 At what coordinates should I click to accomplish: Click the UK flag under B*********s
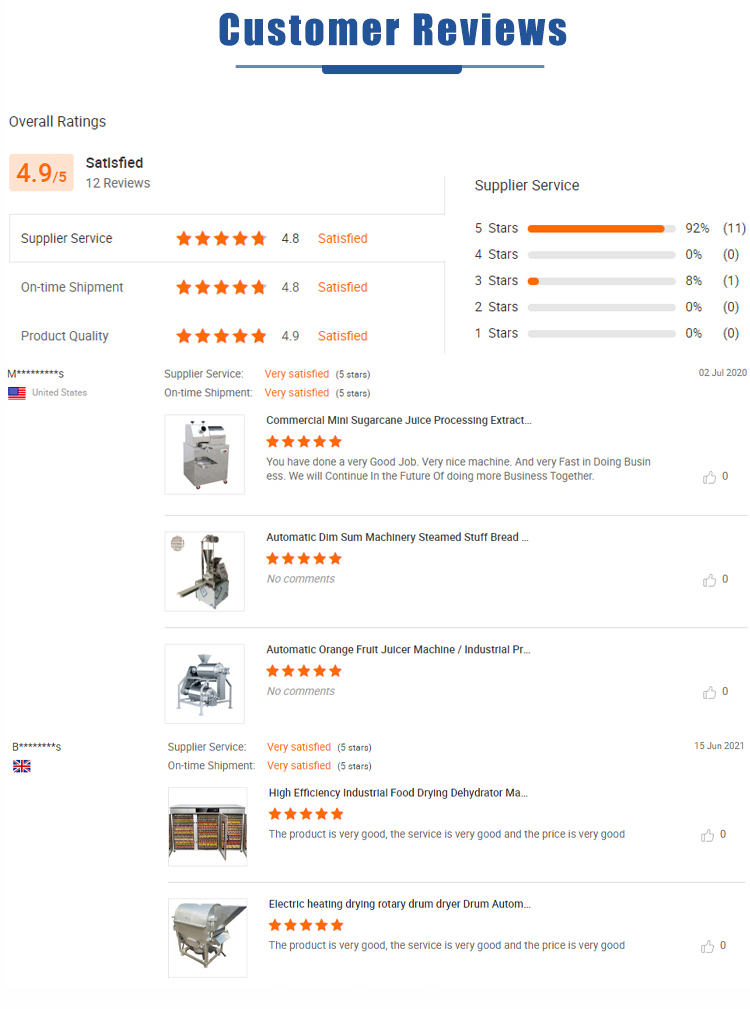click(22, 766)
